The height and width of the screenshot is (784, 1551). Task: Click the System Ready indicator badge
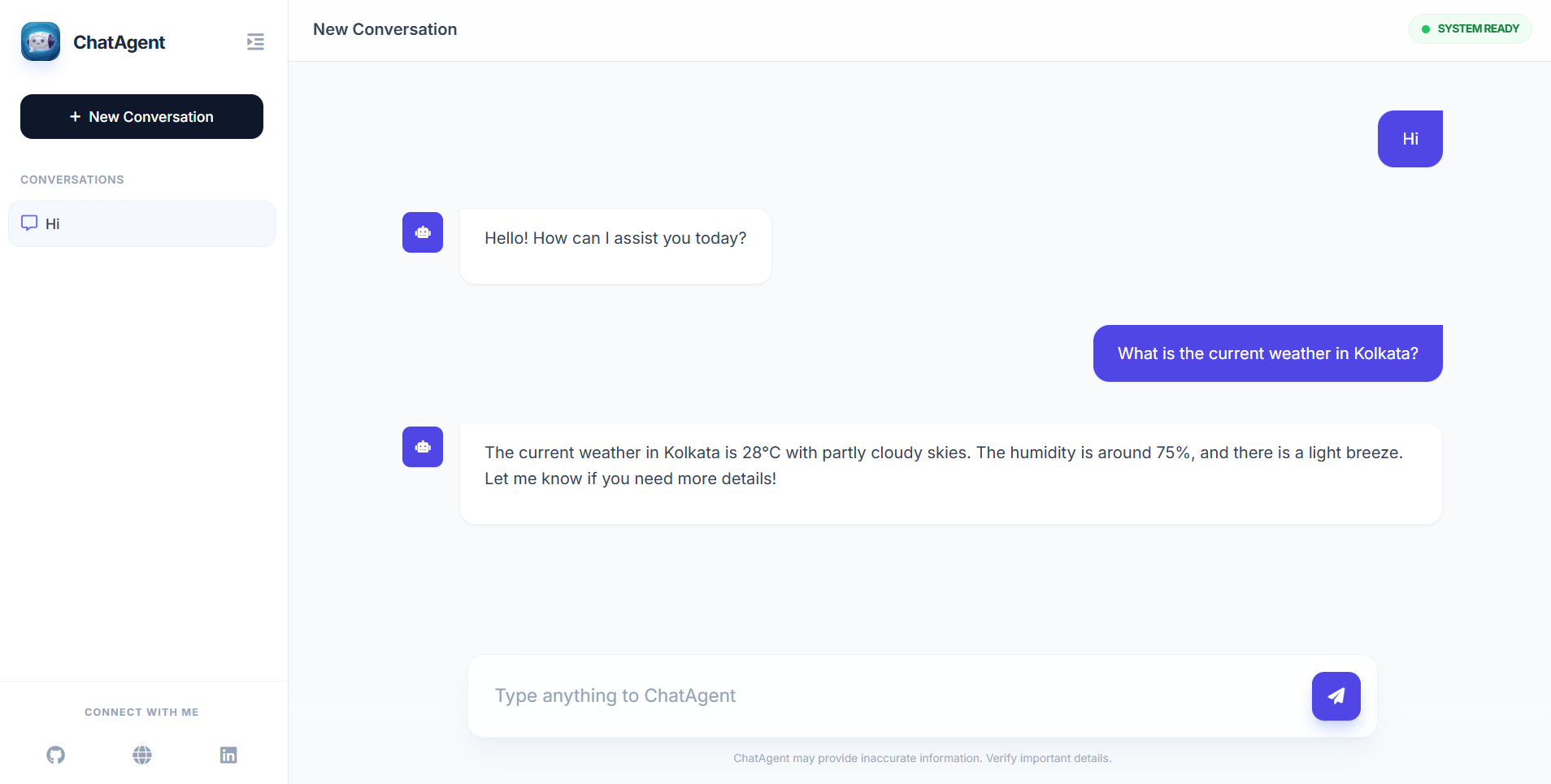pyautogui.click(x=1470, y=28)
